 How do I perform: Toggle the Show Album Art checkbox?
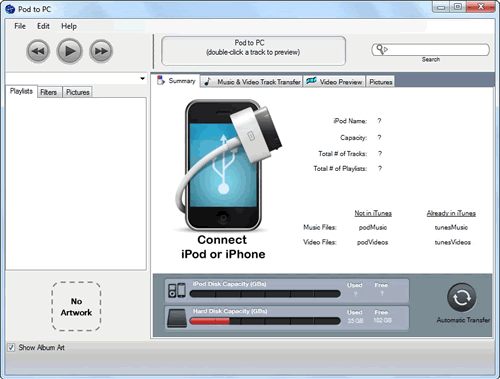click(x=11, y=348)
